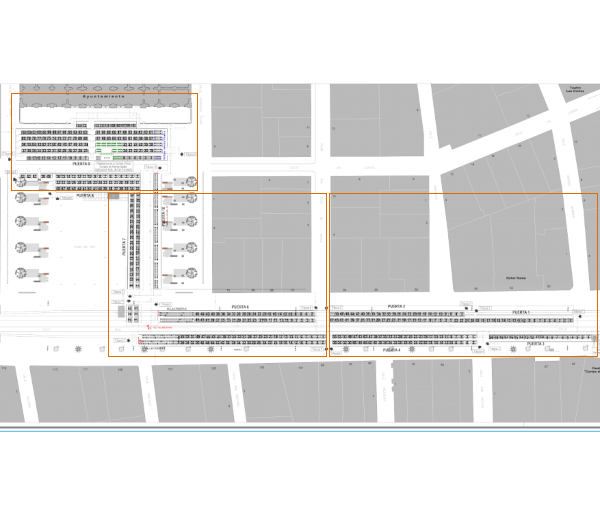Click the PUERTA 1 gate label
This screenshot has width=600, height=513.
521,312
